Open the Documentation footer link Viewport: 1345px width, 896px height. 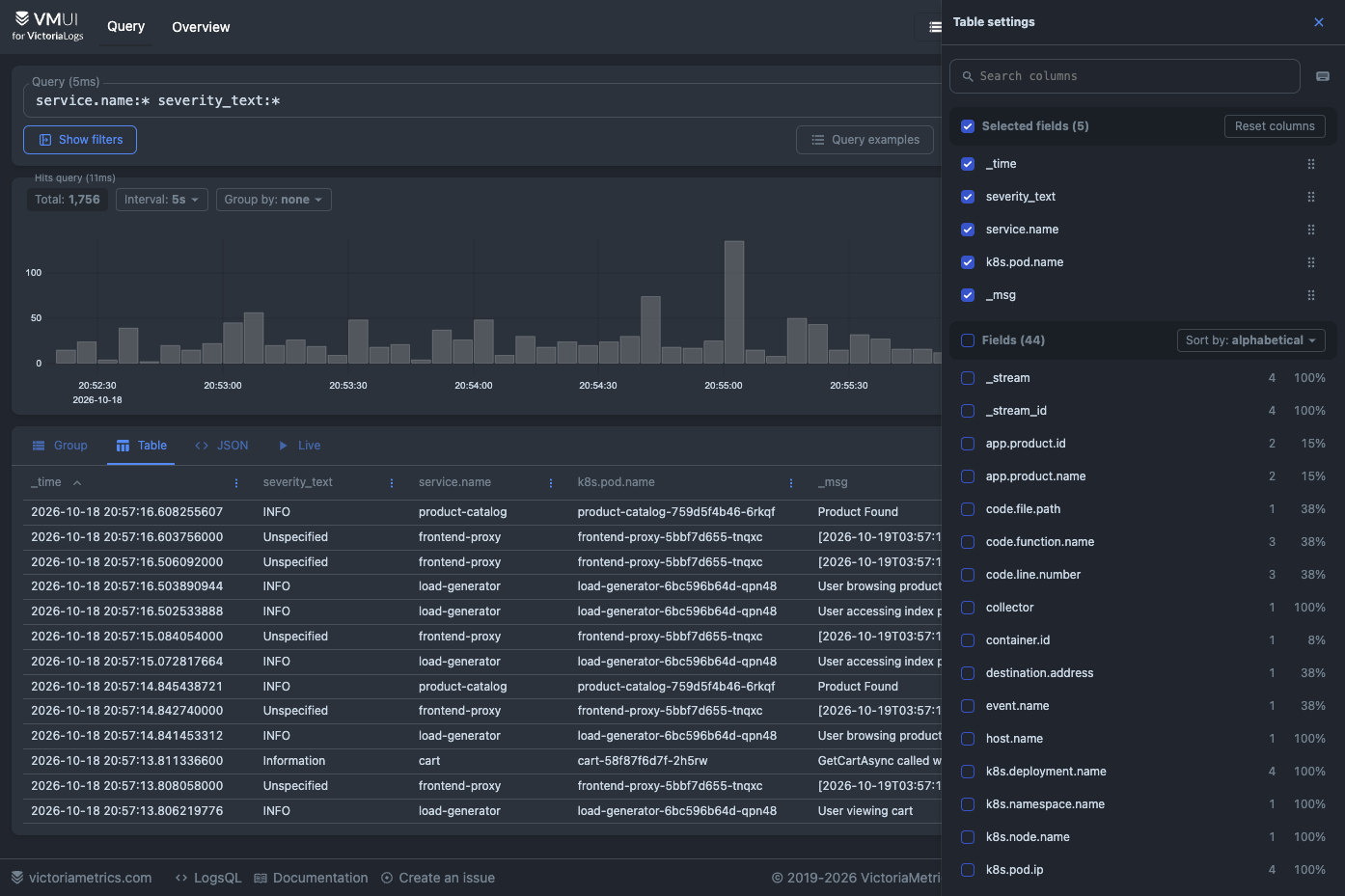pyautogui.click(x=311, y=878)
